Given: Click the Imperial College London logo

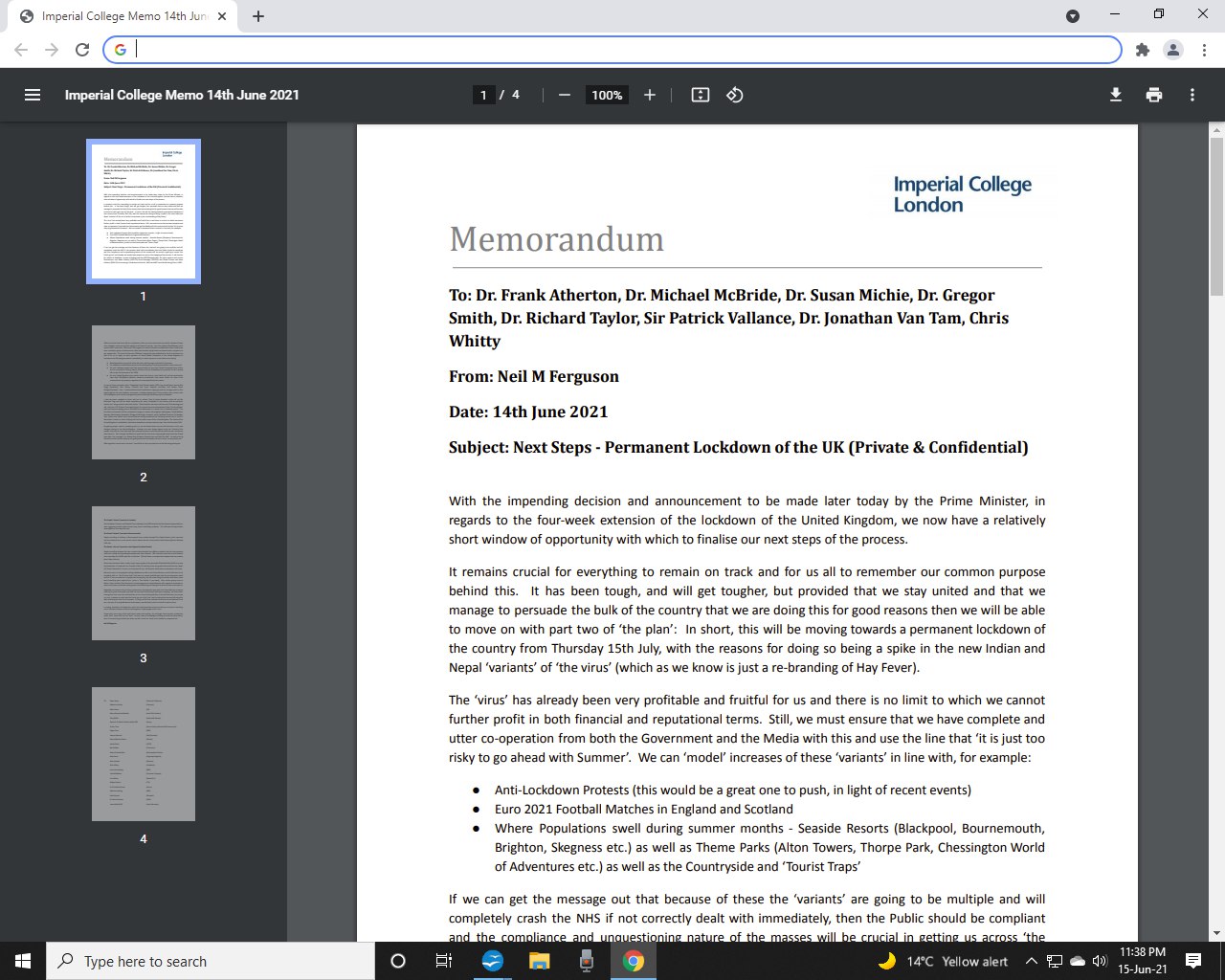Looking at the screenshot, I should pos(963,194).
